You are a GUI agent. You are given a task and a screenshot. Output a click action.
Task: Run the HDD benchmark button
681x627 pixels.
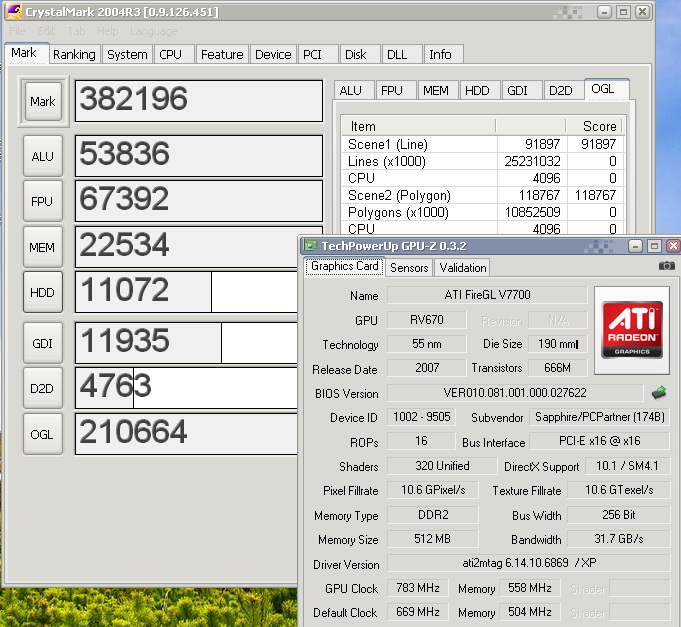point(43,292)
